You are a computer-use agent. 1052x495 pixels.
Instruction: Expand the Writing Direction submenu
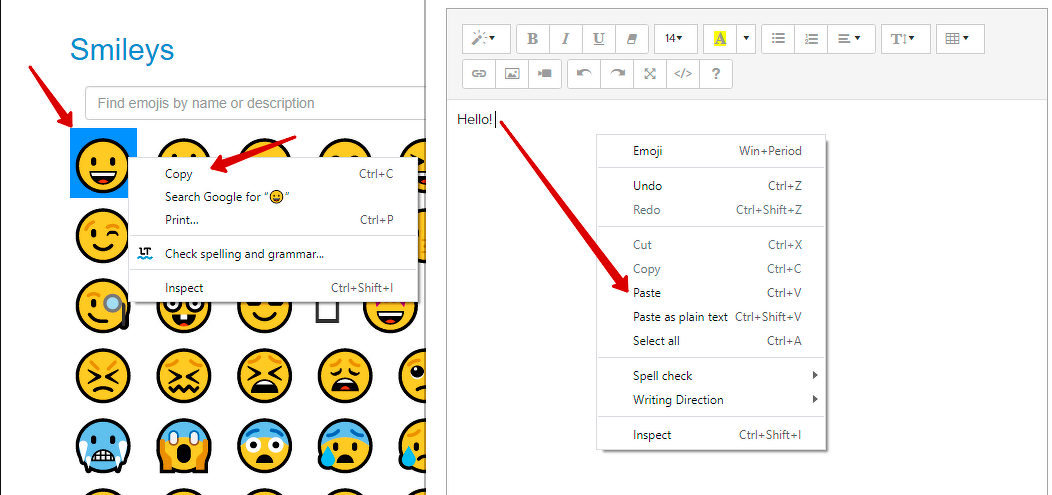pyautogui.click(x=711, y=400)
